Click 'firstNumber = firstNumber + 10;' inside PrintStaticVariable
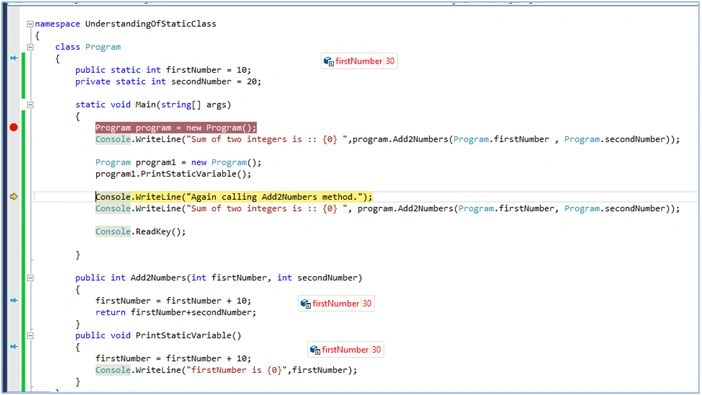 pyautogui.click(x=173, y=358)
